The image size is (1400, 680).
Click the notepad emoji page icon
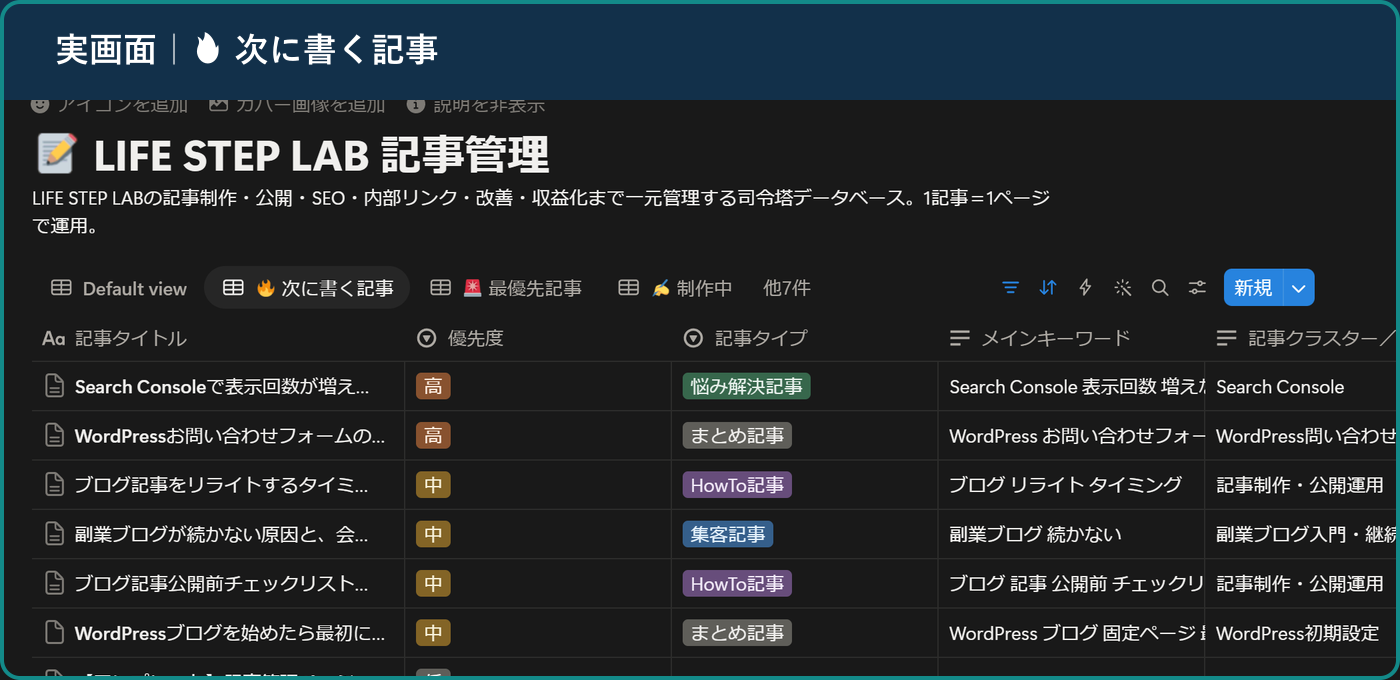pyautogui.click(x=56, y=155)
